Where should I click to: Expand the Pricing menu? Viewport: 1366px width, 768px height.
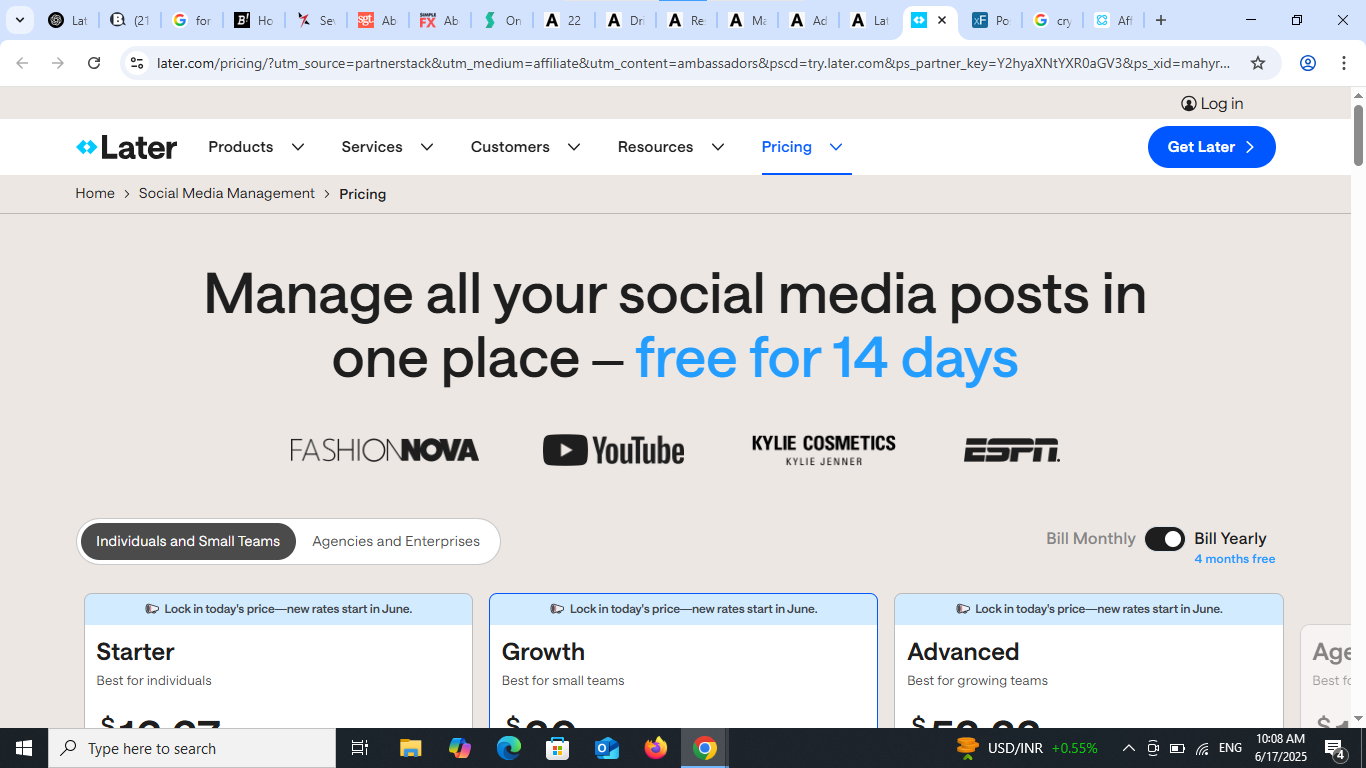point(803,147)
